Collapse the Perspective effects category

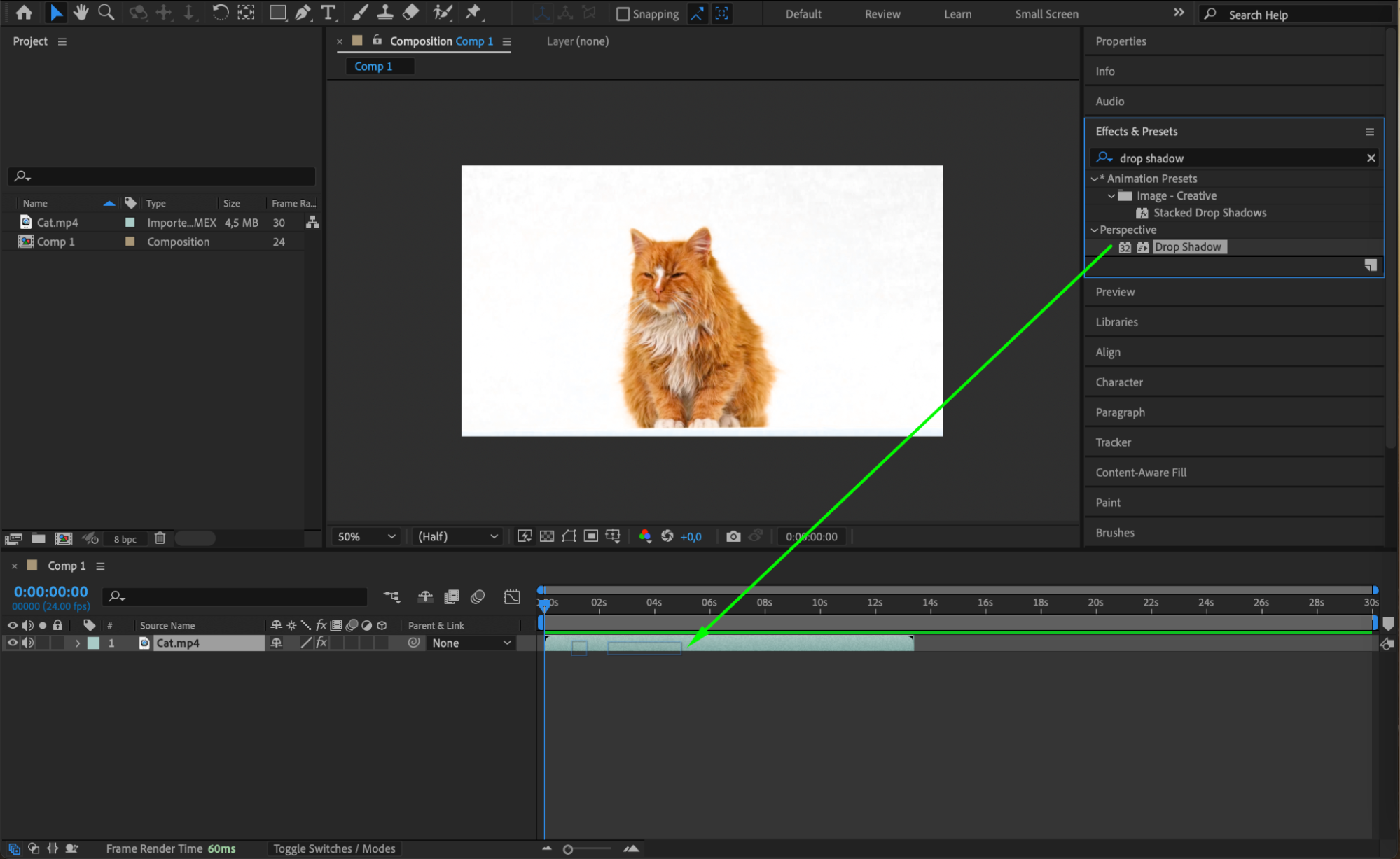coord(1094,230)
